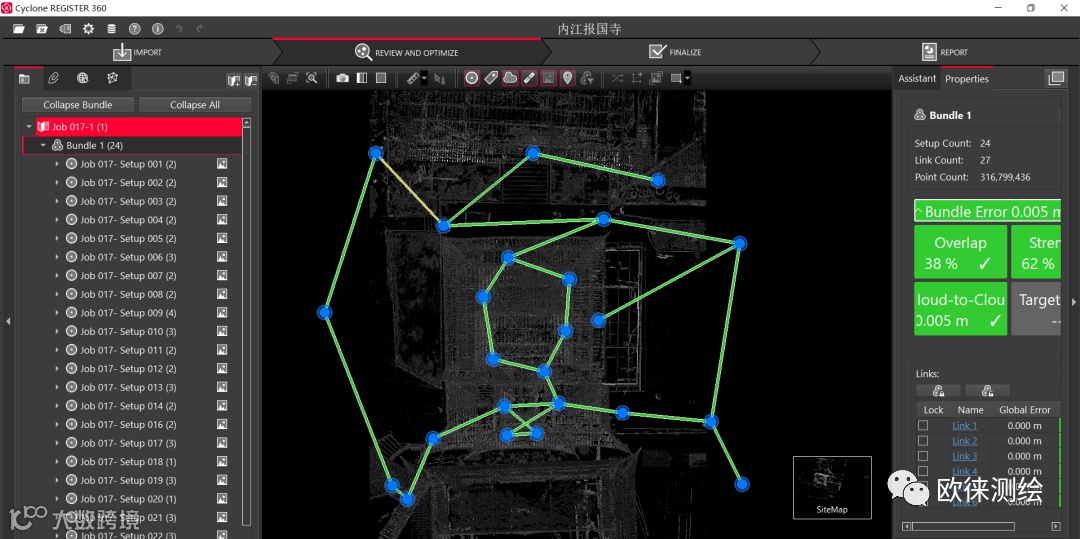Viewport: 1080px width, 539px height.
Task: Toggle setup markers display icon
Action: click(472, 78)
